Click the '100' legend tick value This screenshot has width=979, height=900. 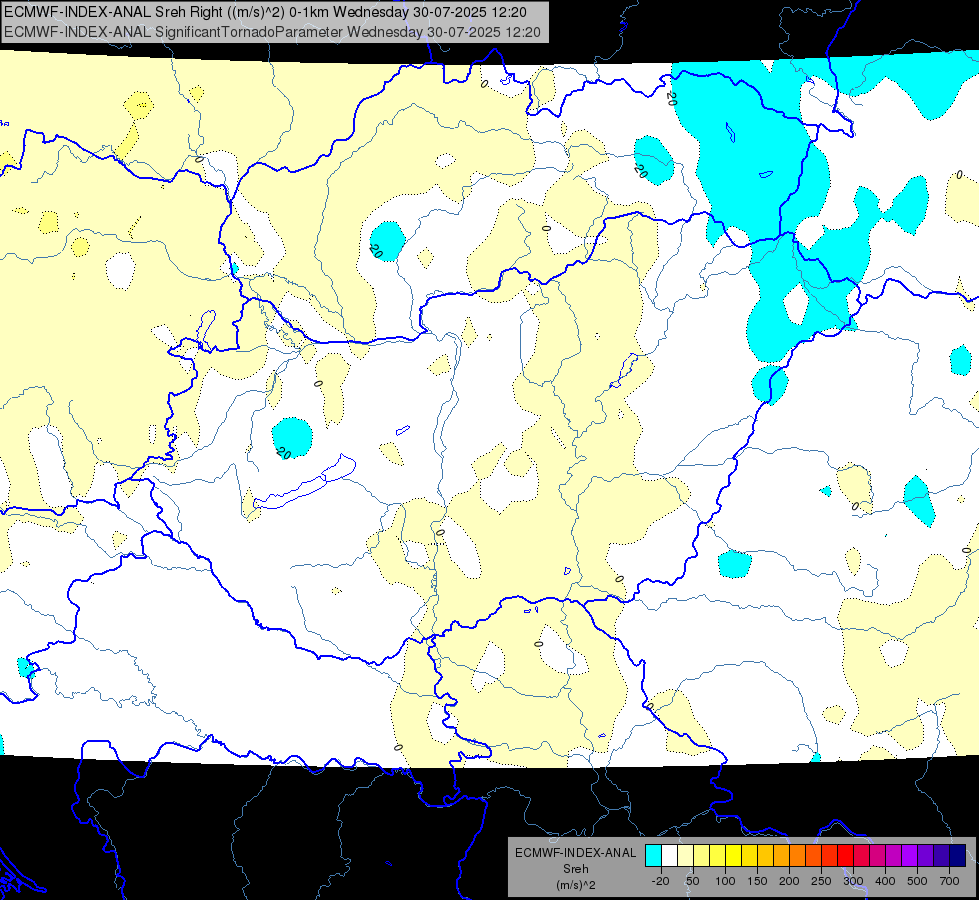tap(725, 881)
